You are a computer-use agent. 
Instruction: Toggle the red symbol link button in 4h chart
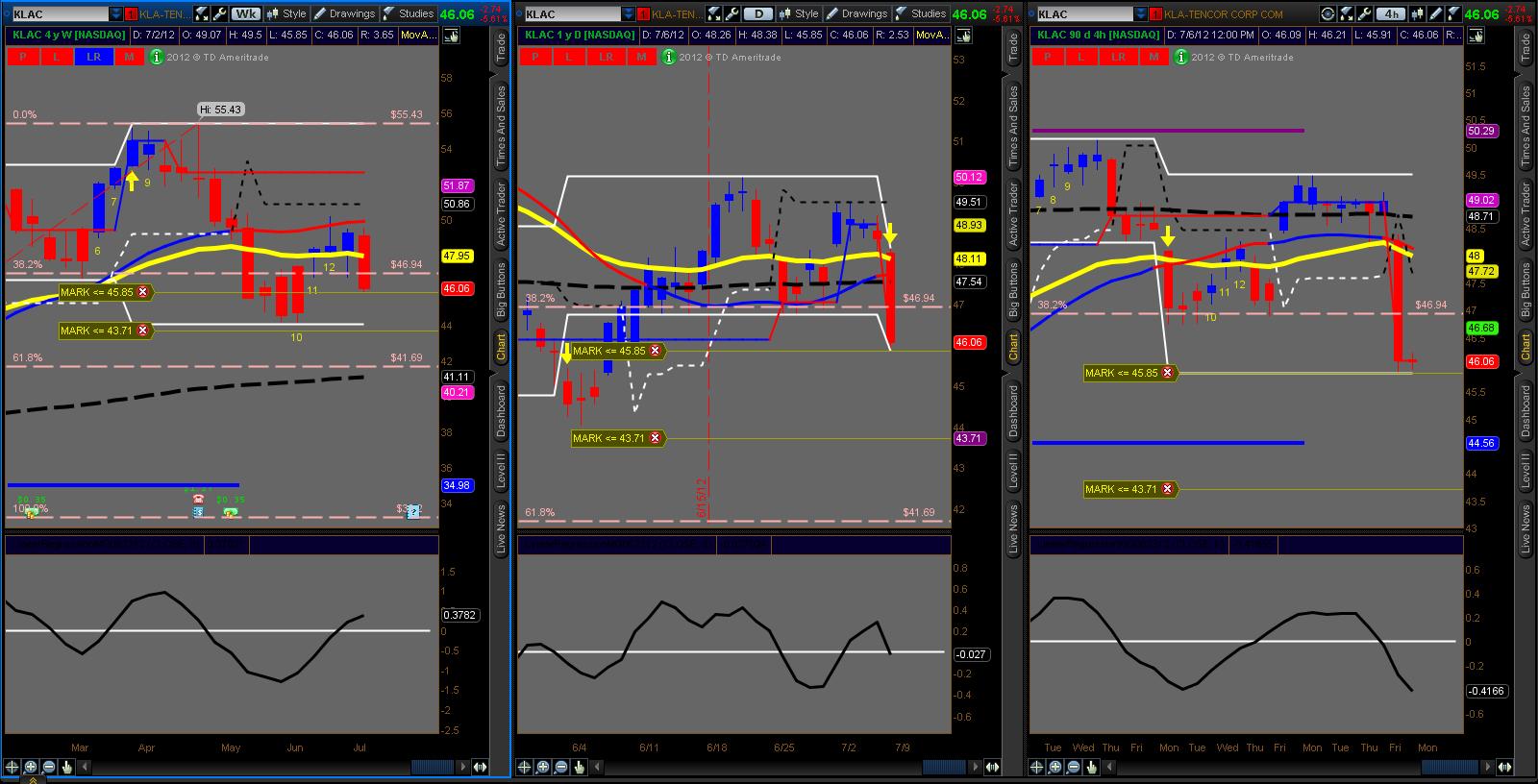(1155, 14)
